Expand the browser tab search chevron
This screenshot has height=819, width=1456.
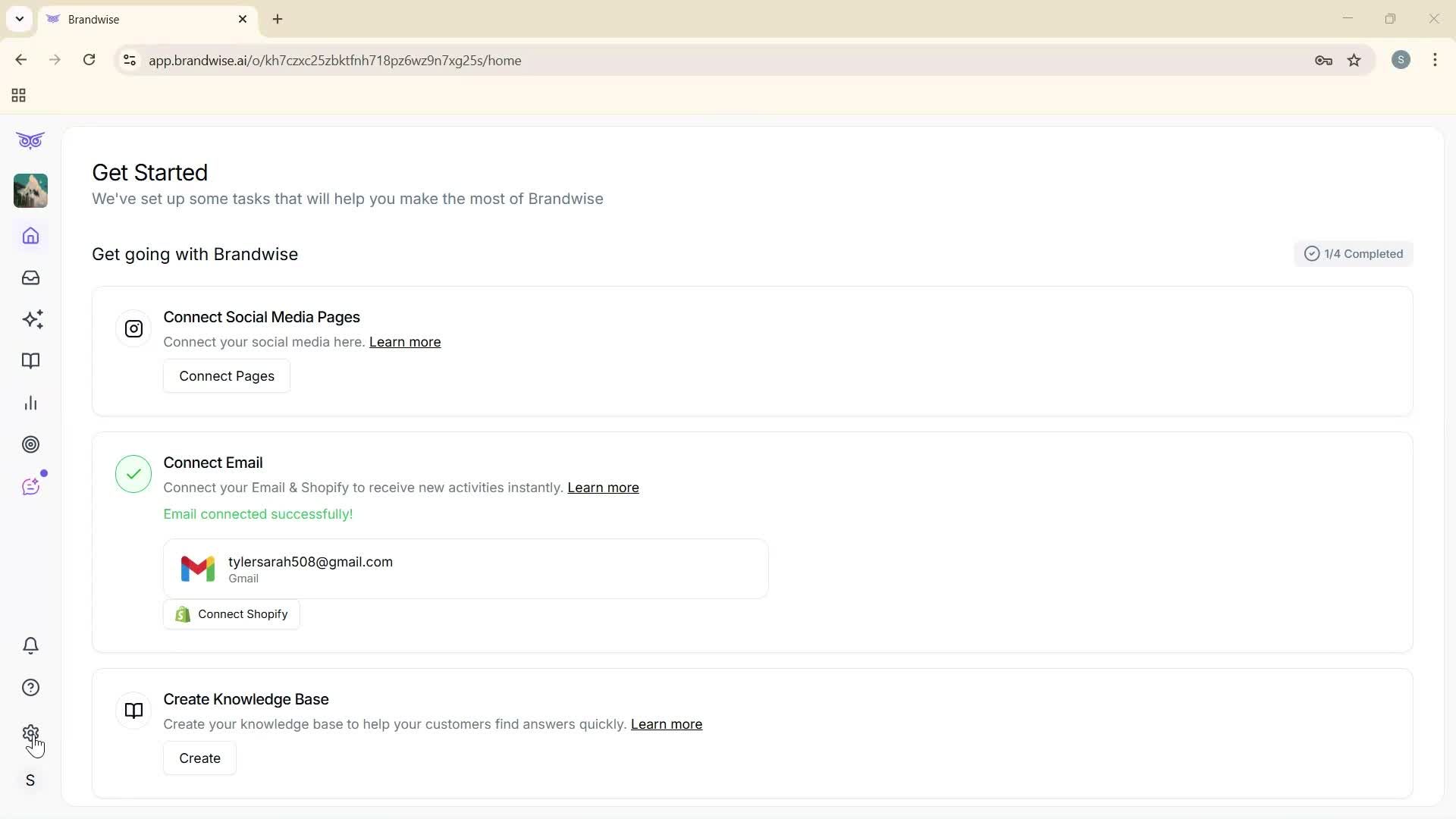click(x=19, y=19)
